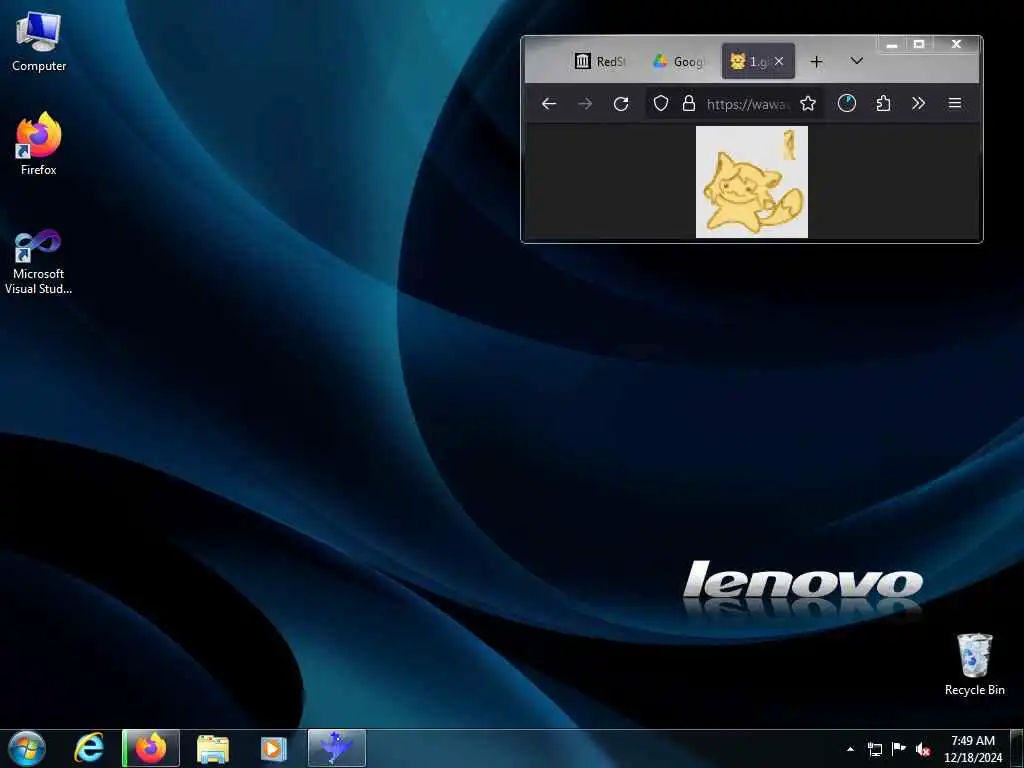
Task: Open the Extensions puzzle icon
Action: coord(883,103)
